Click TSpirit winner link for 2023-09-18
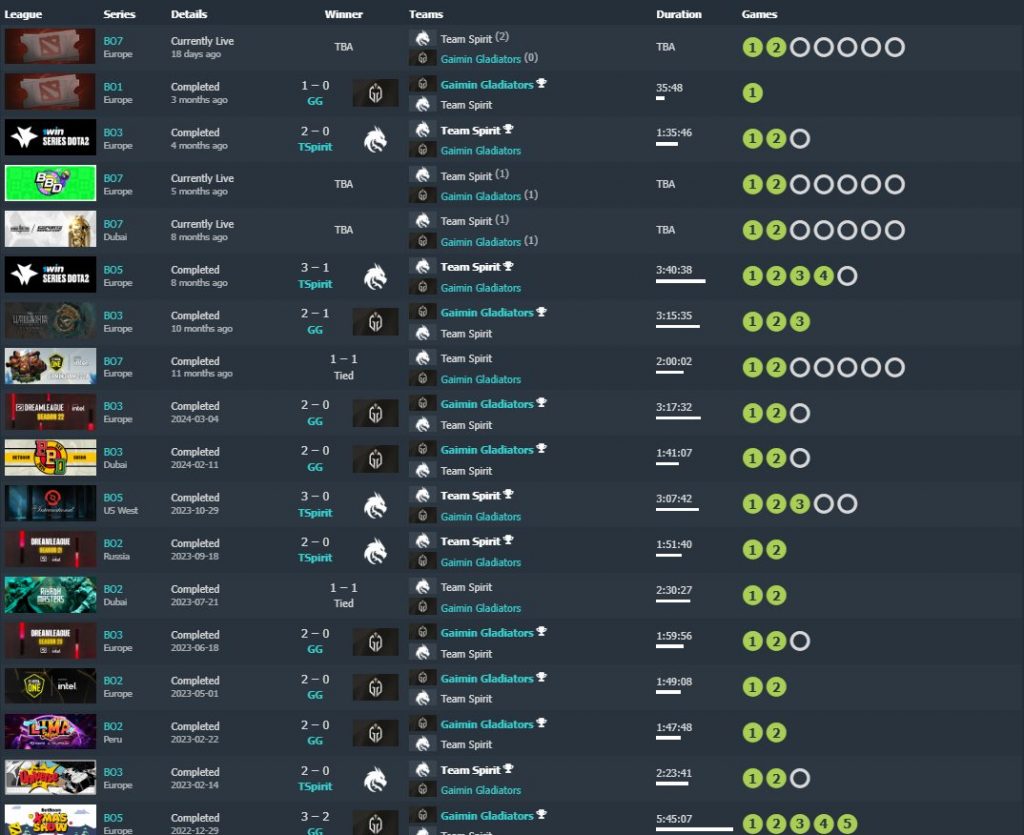 tap(315, 557)
